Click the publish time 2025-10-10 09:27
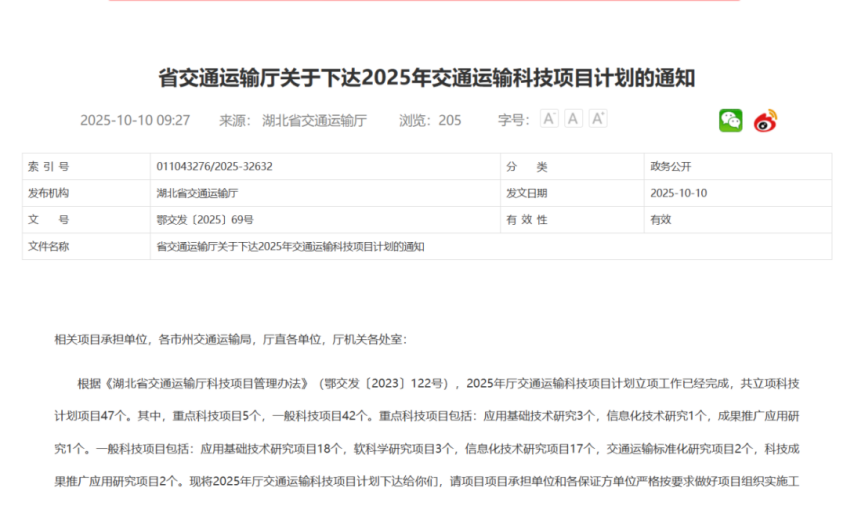 (x=135, y=120)
